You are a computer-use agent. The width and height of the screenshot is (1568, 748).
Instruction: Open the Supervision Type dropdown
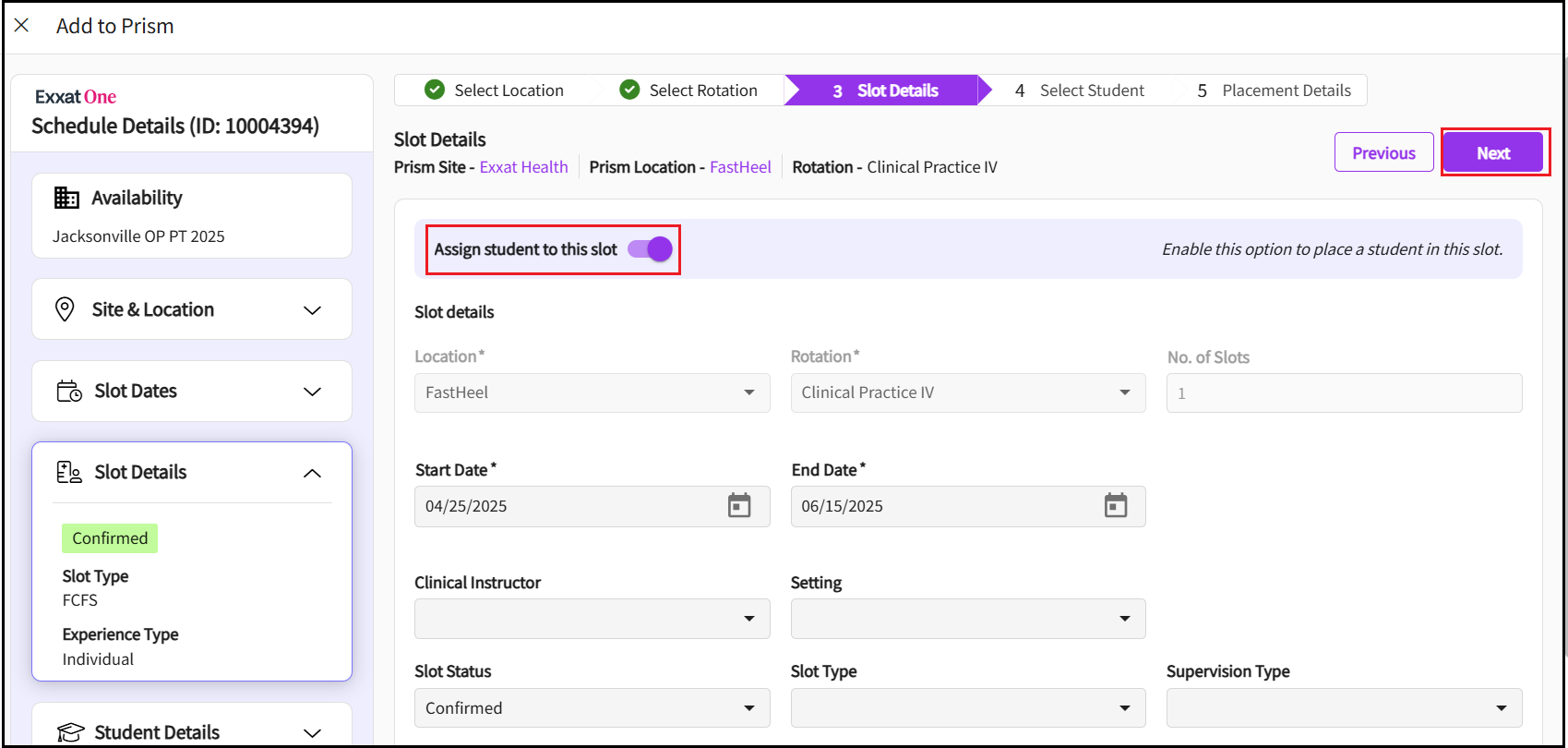(x=1344, y=708)
